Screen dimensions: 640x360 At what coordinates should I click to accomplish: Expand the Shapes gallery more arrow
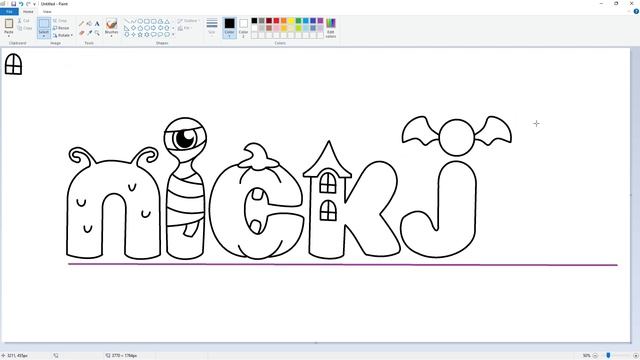click(173, 35)
